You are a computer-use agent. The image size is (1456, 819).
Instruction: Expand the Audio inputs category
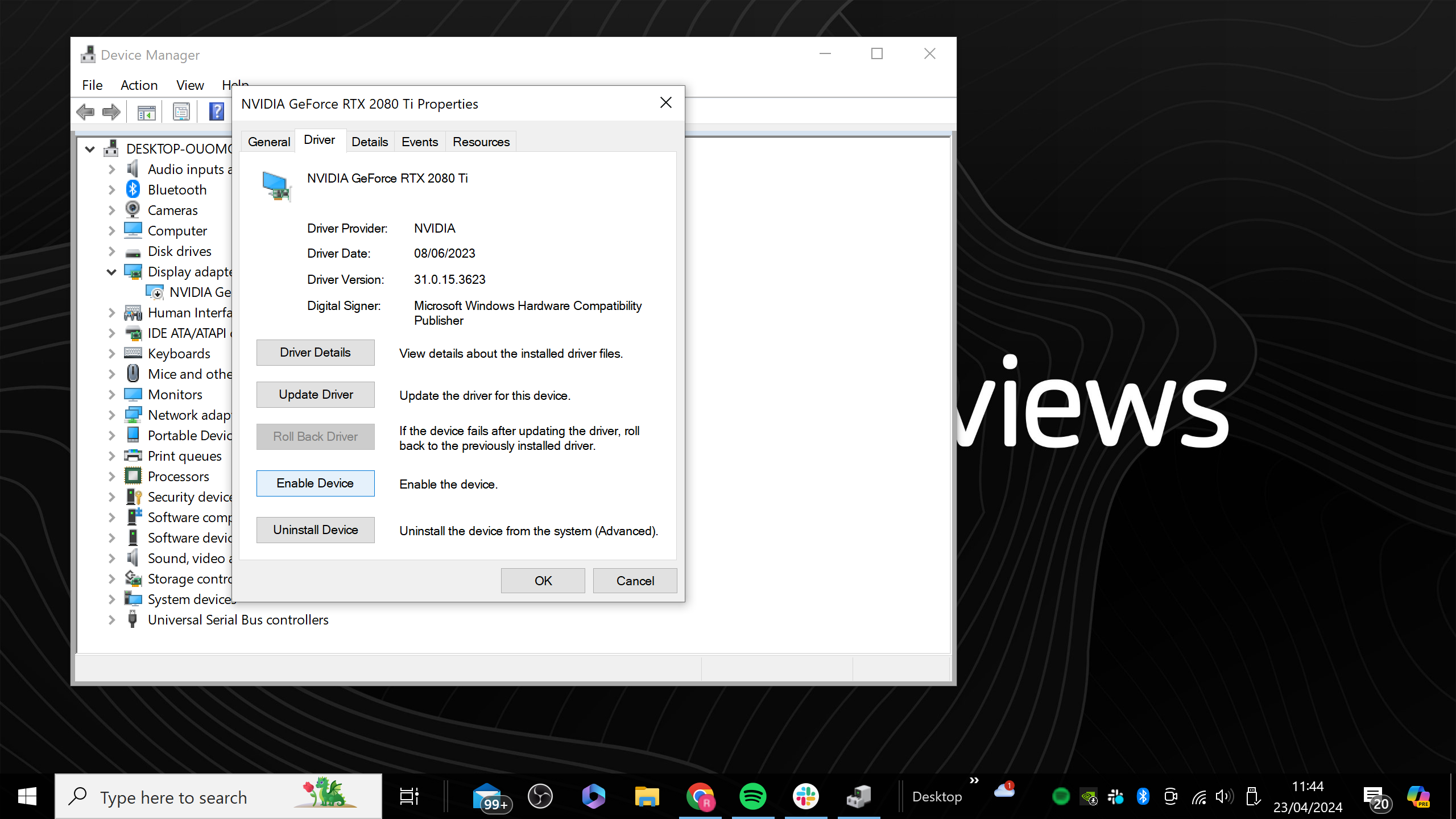[x=112, y=169]
